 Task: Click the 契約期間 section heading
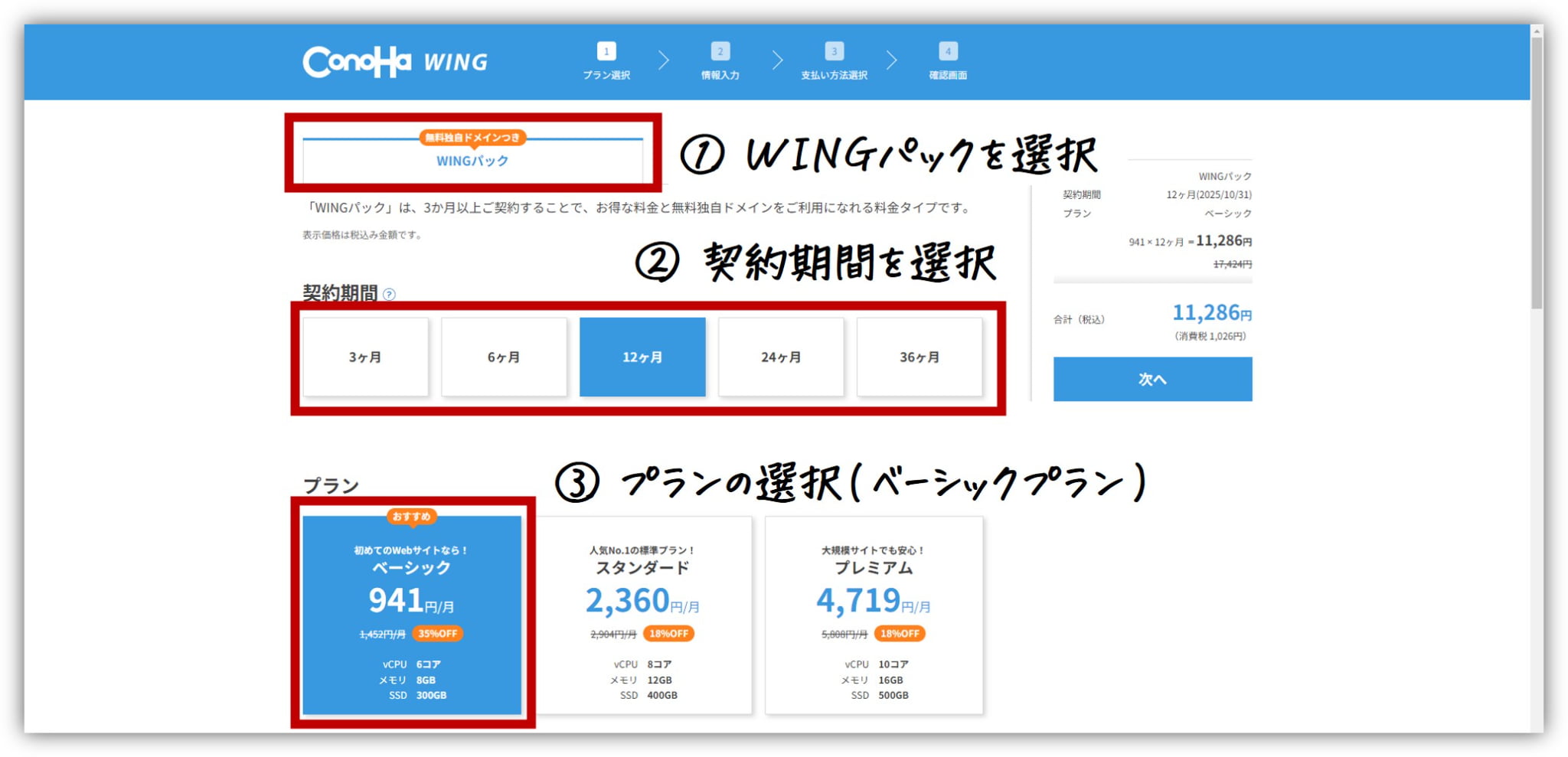[340, 293]
